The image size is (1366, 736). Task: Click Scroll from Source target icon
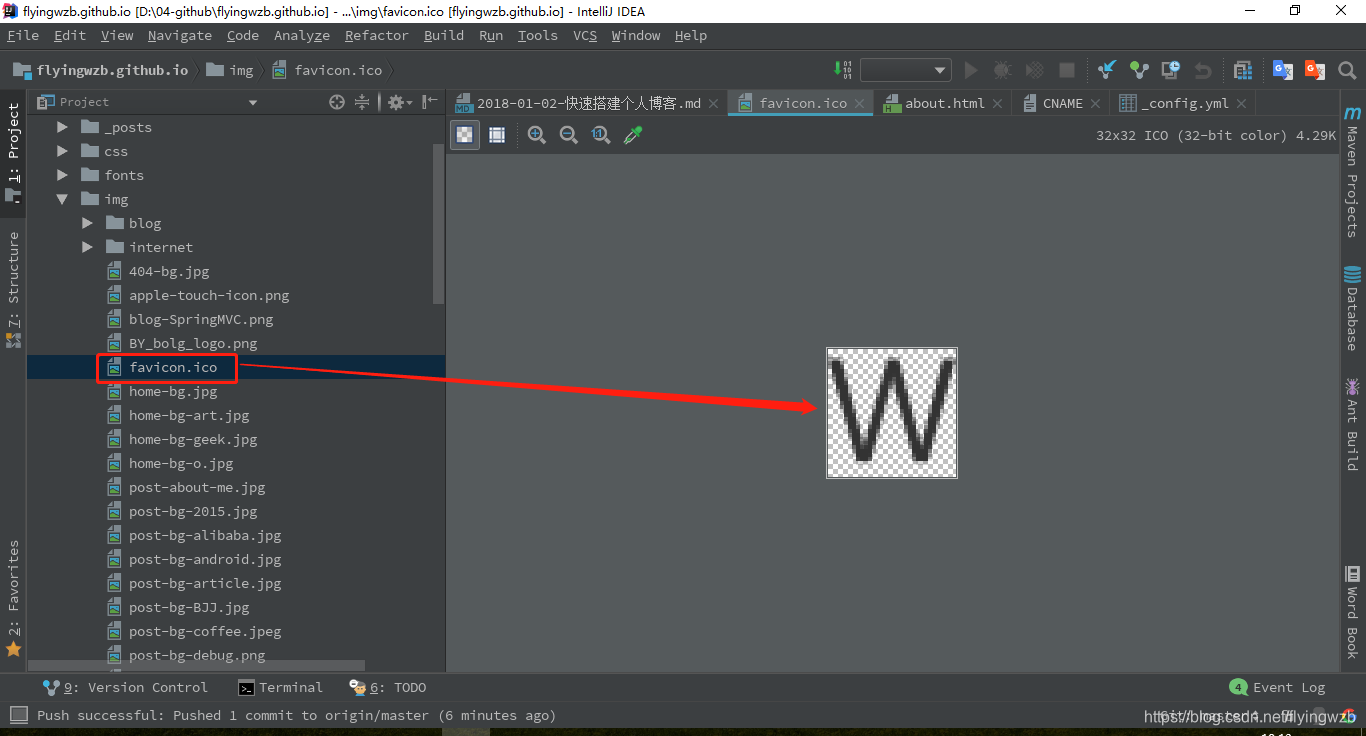[x=337, y=102]
